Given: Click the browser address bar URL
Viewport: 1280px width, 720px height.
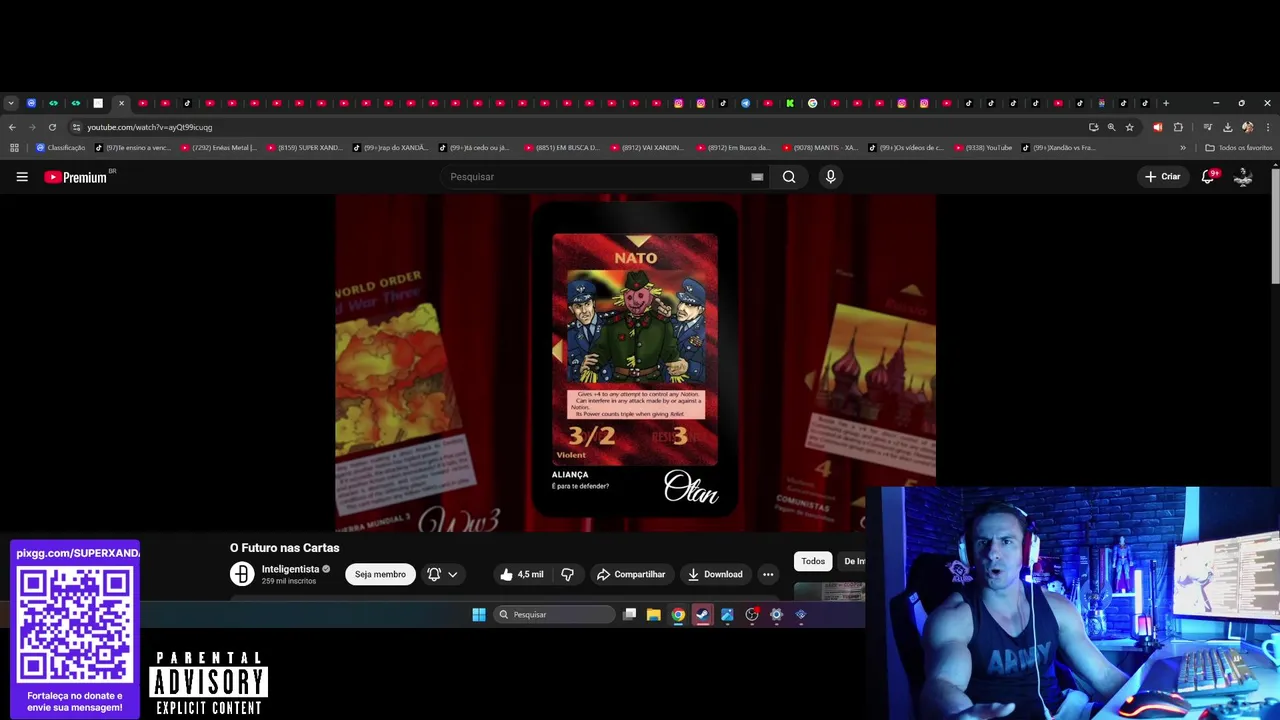Looking at the screenshot, I should (x=149, y=127).
